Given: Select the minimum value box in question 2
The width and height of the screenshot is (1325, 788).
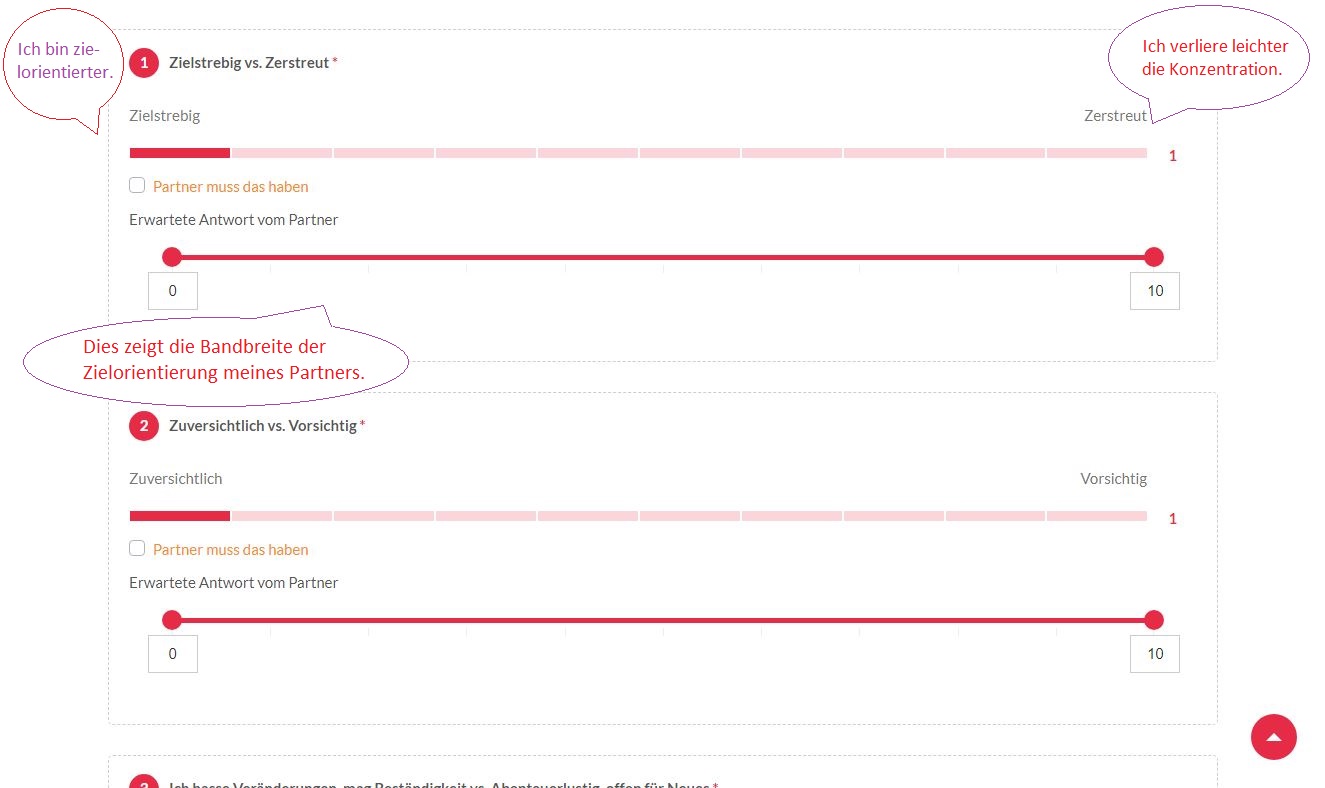Looking at the screenshot, I should 173,654.
